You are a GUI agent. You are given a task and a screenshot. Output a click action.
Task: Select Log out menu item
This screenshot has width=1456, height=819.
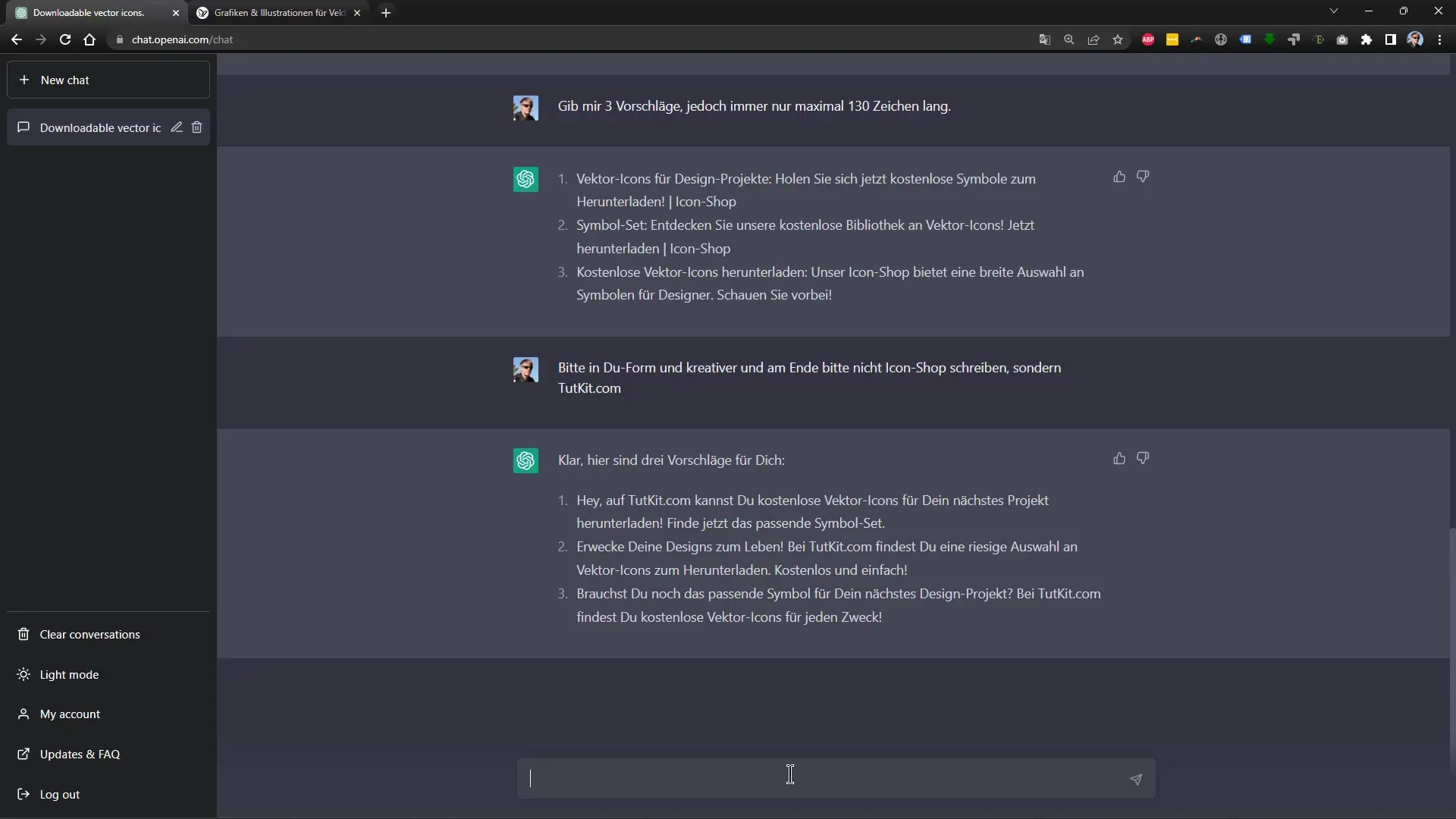[x=60, y=793]
